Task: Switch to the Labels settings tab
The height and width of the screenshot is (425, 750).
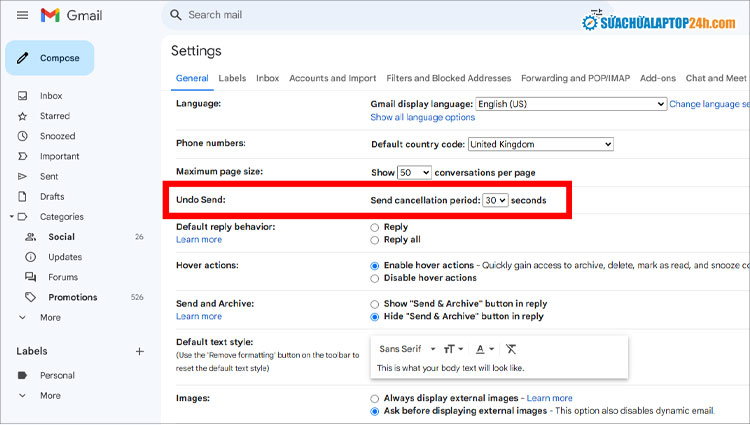Action: click(232, 78)
